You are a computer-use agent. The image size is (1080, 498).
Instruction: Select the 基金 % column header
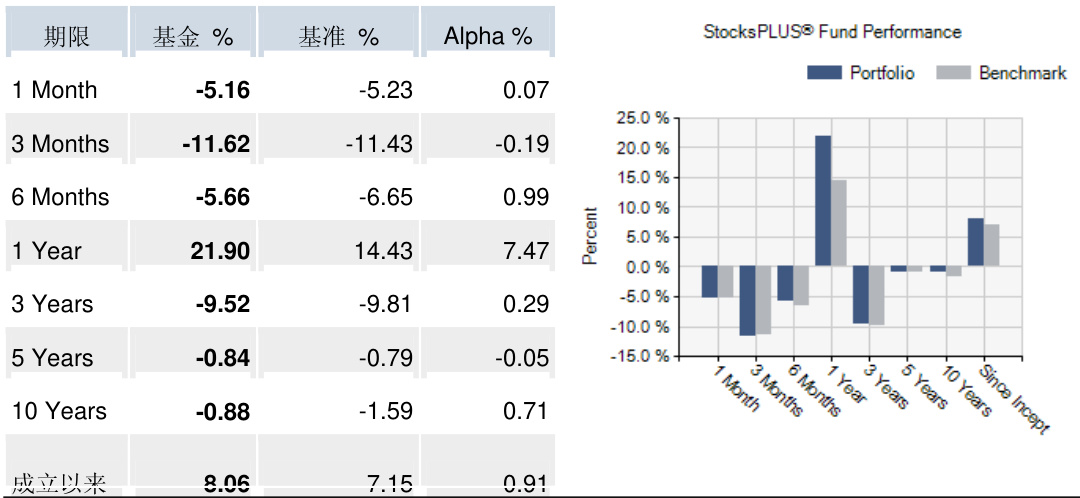tap(193, 37)
